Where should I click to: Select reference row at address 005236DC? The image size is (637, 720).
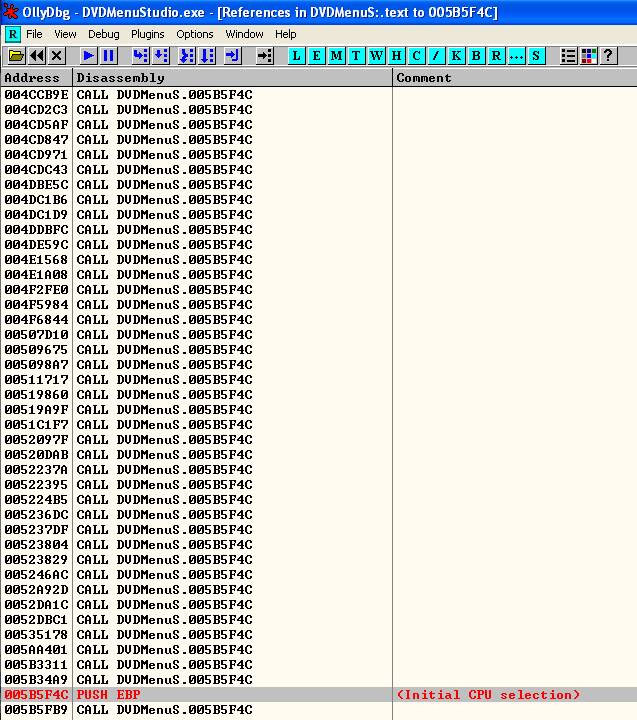point(319,515)
